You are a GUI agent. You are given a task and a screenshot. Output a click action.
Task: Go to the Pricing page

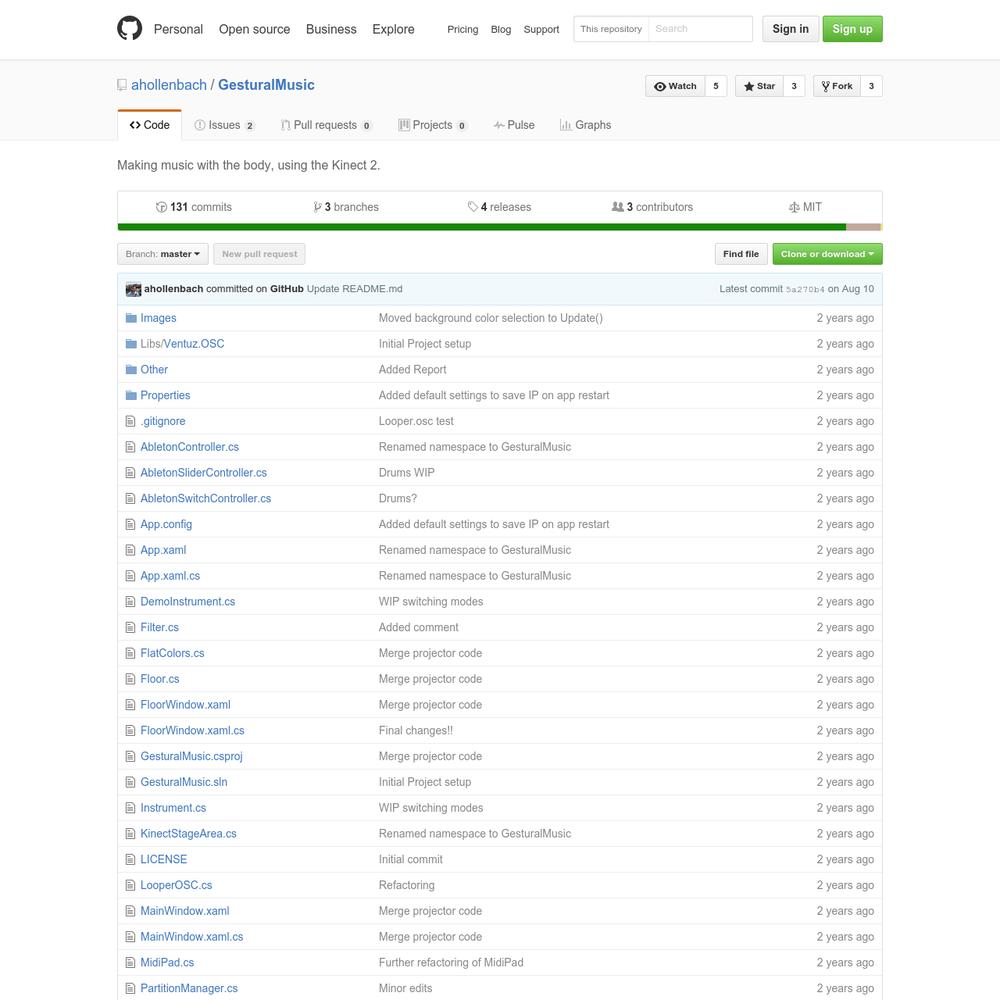click(462, 29)
